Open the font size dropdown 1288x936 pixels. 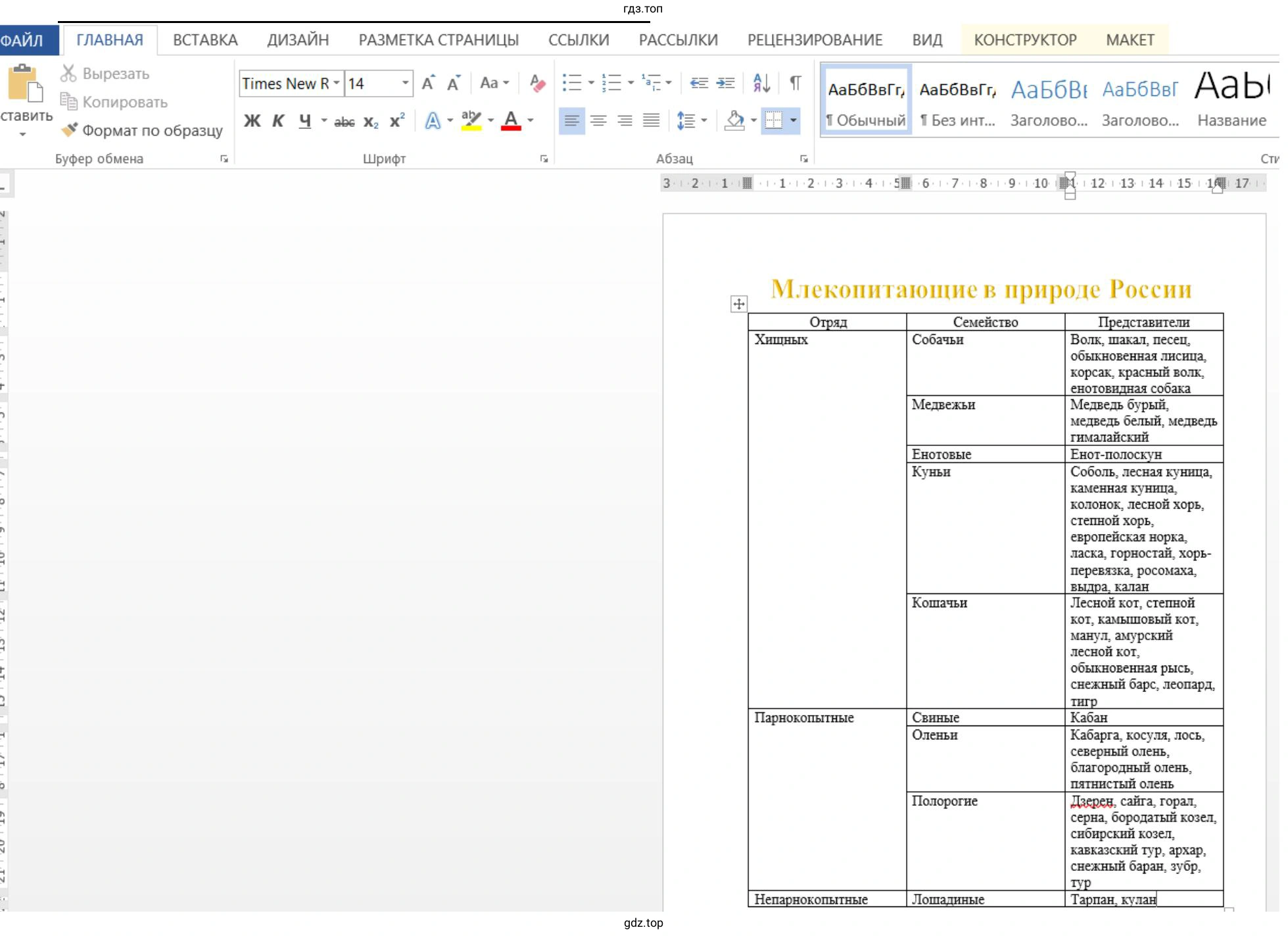(x=405, y=83)
